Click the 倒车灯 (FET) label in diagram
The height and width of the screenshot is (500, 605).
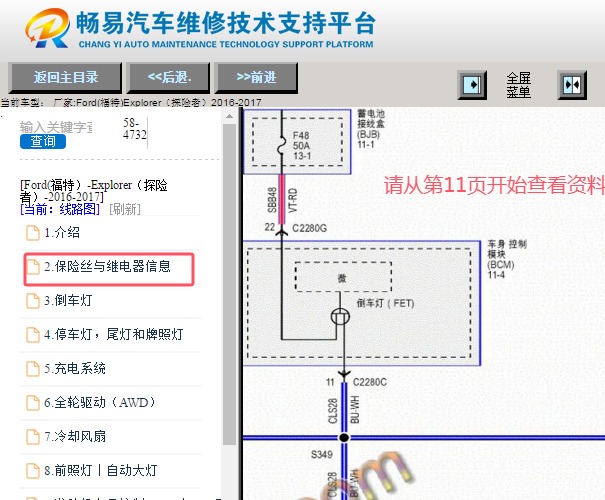(385, 303)
